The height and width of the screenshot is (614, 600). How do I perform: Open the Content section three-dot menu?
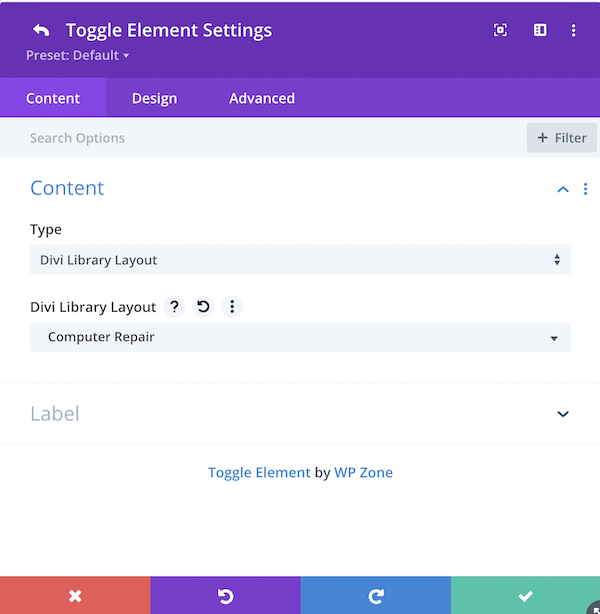point(586,189)
